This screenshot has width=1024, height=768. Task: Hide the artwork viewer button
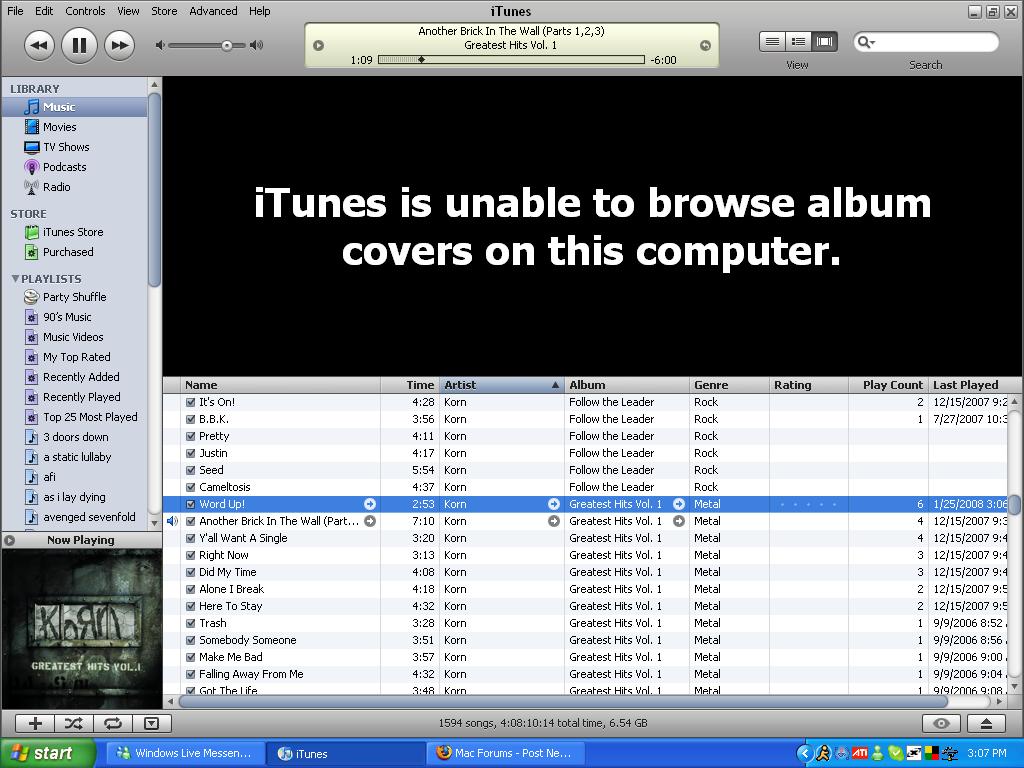[152, 723]
